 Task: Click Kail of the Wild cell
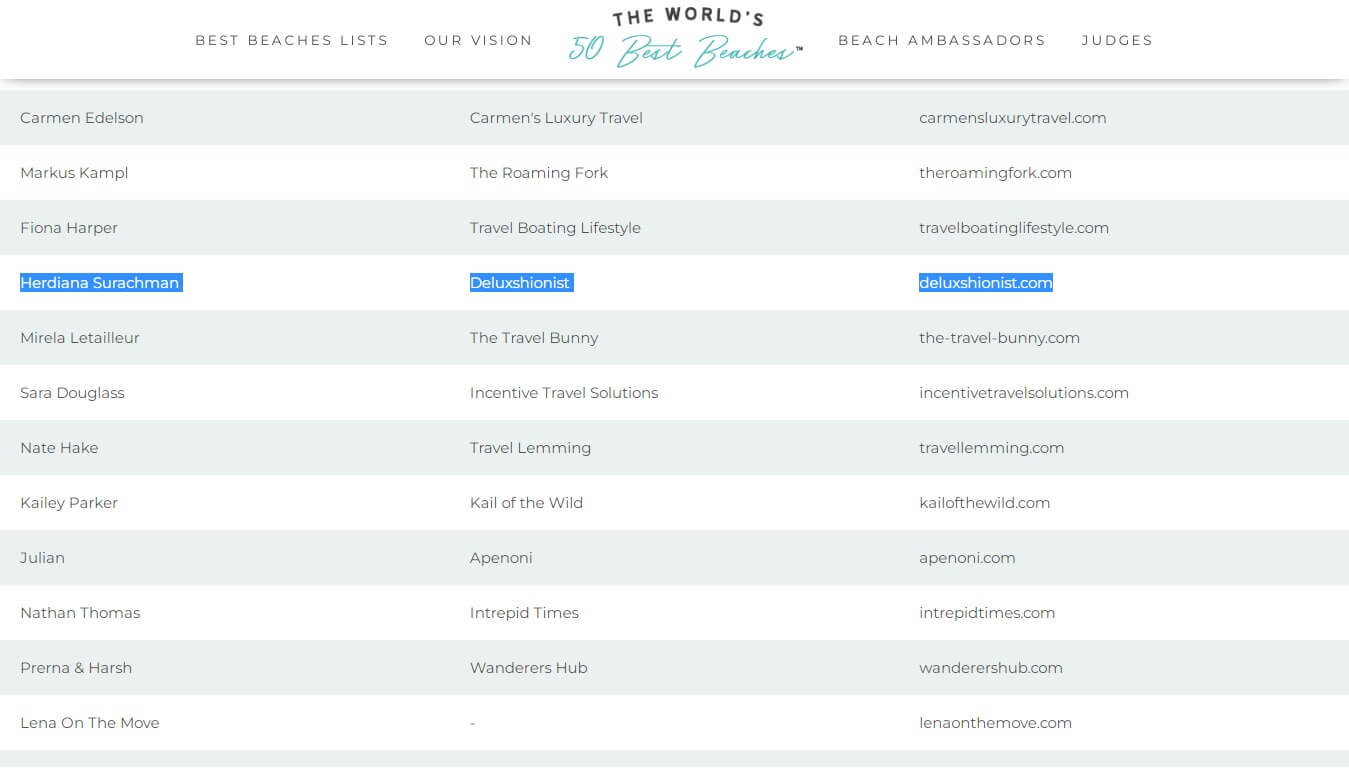526,503
